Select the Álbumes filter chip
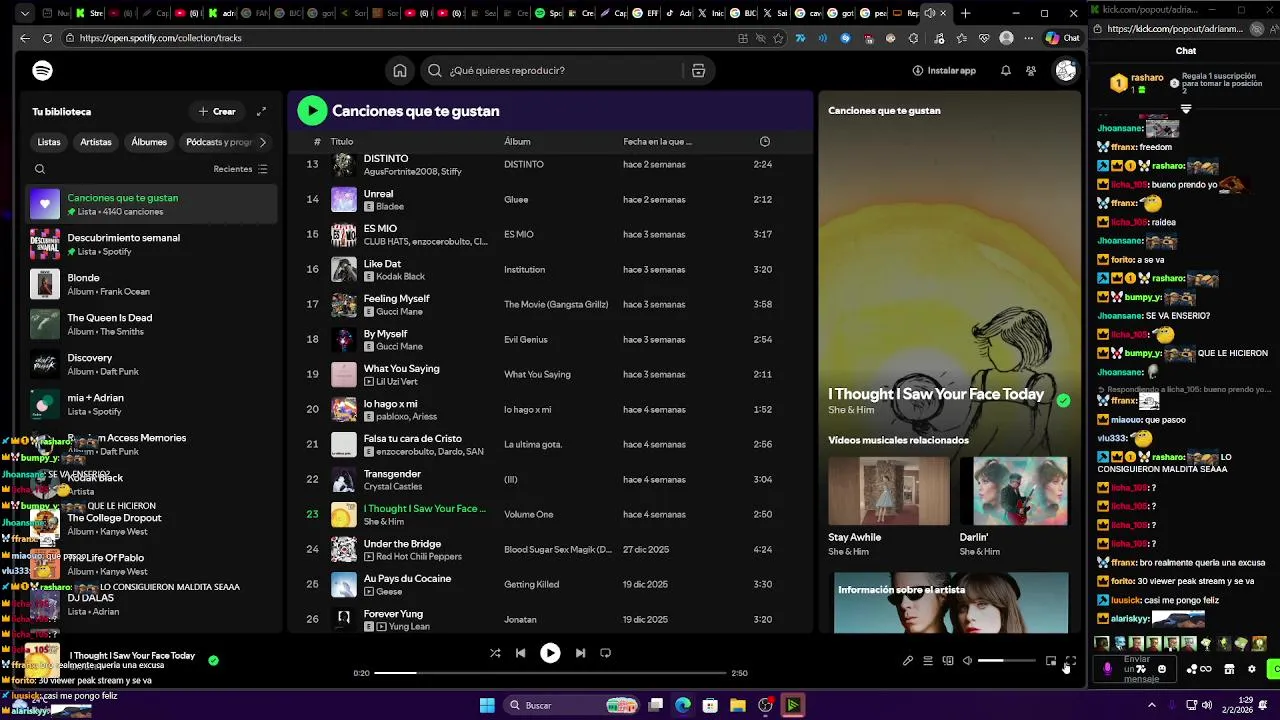This screenshot has width=1280, height=720. [149, 142]
